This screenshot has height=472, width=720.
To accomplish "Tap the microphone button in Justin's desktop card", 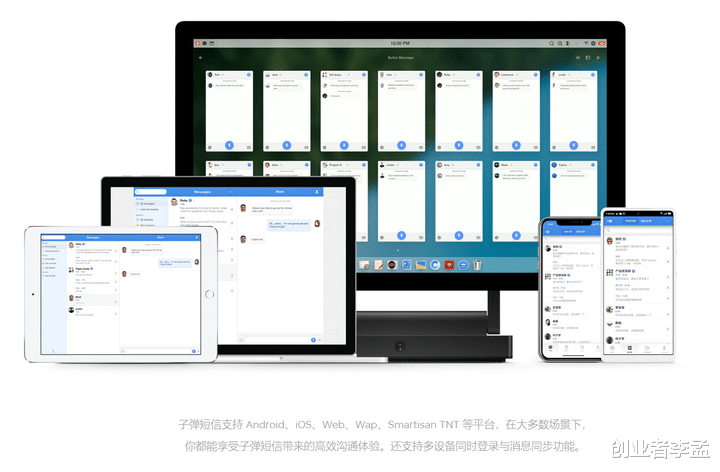I will pos(401,236).
